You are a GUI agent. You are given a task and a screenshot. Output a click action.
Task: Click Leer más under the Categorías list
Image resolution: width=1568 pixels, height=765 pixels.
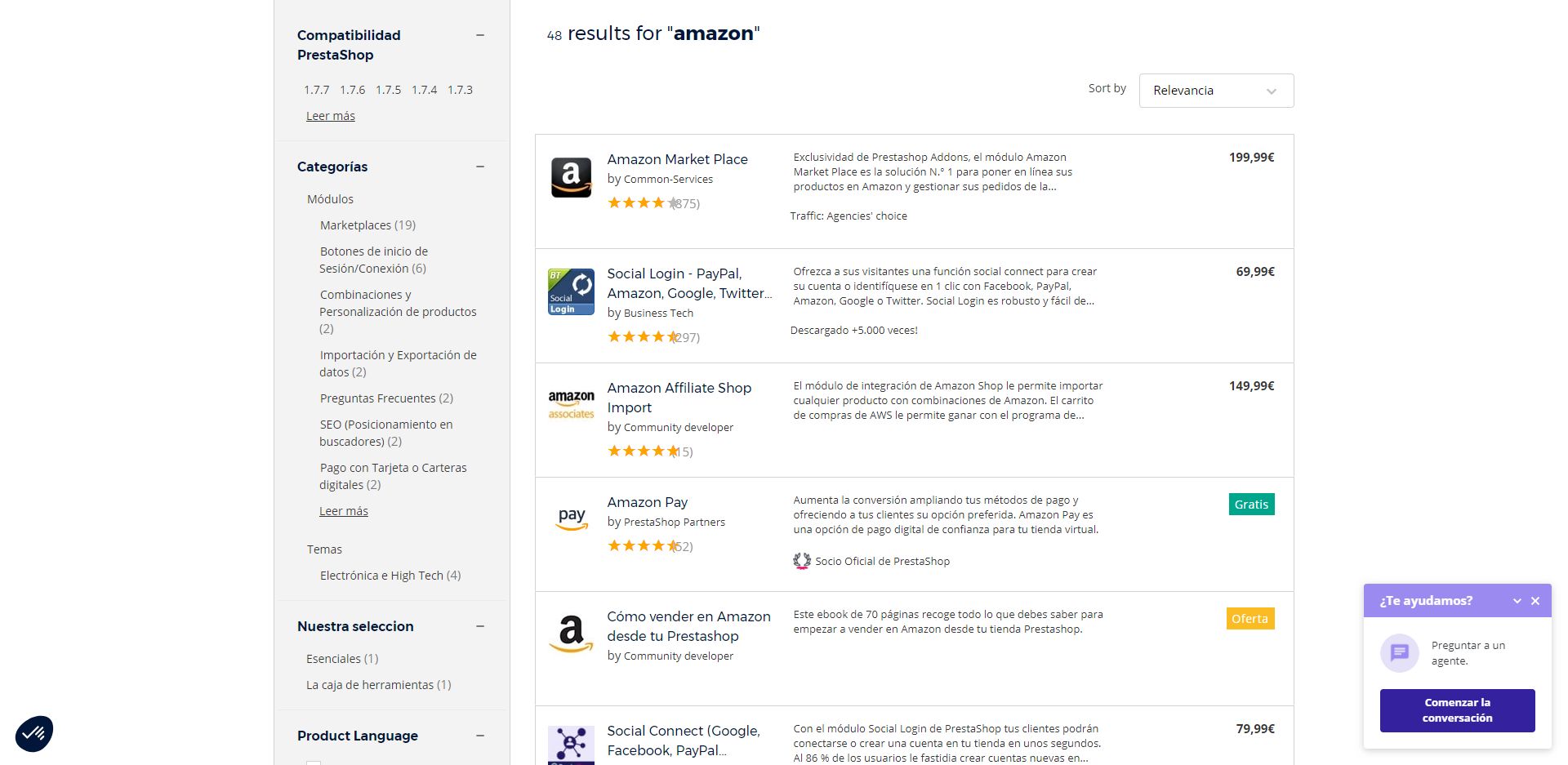click(x=344, y=511)
